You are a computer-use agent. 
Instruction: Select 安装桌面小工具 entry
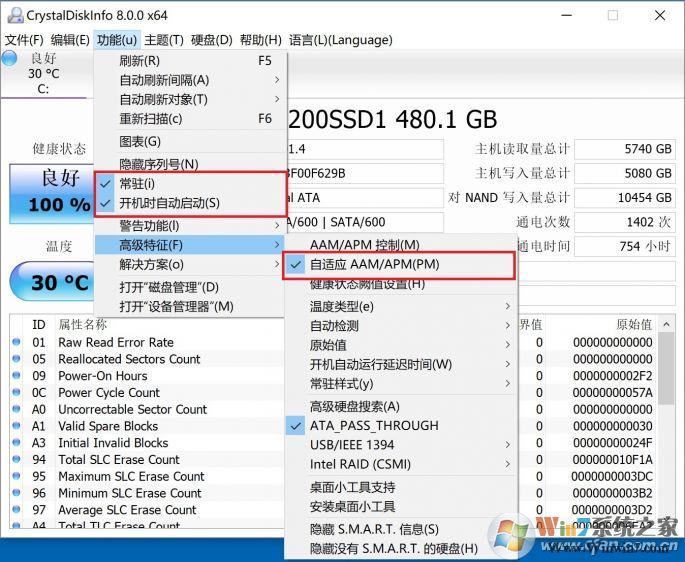[400, 506]
